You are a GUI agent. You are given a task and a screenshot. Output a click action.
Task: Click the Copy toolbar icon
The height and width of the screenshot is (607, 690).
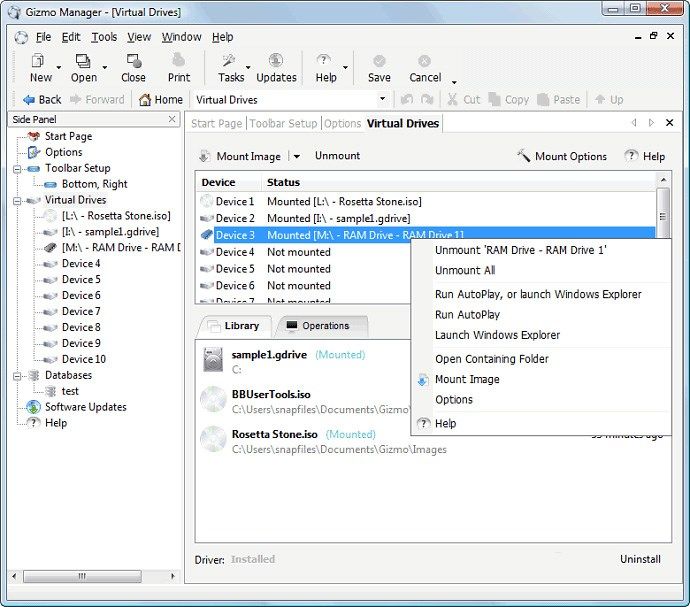pyautogui.click(x=494, y=99)
